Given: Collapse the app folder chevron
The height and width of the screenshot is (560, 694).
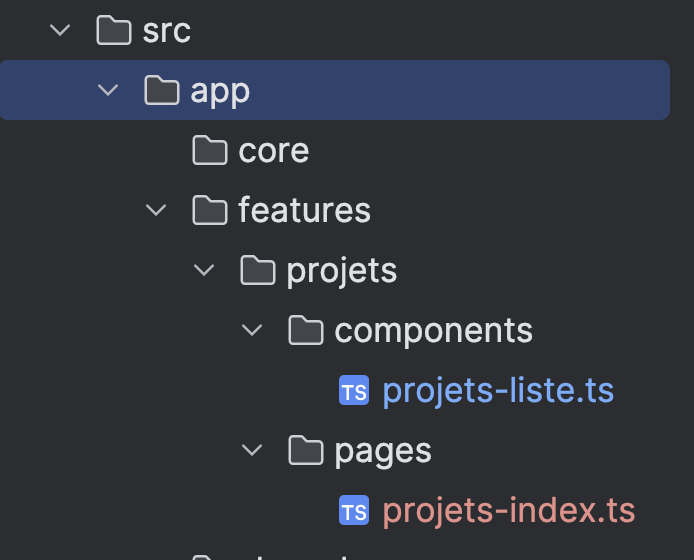Looking at the screenshot, I should [108, 91].
